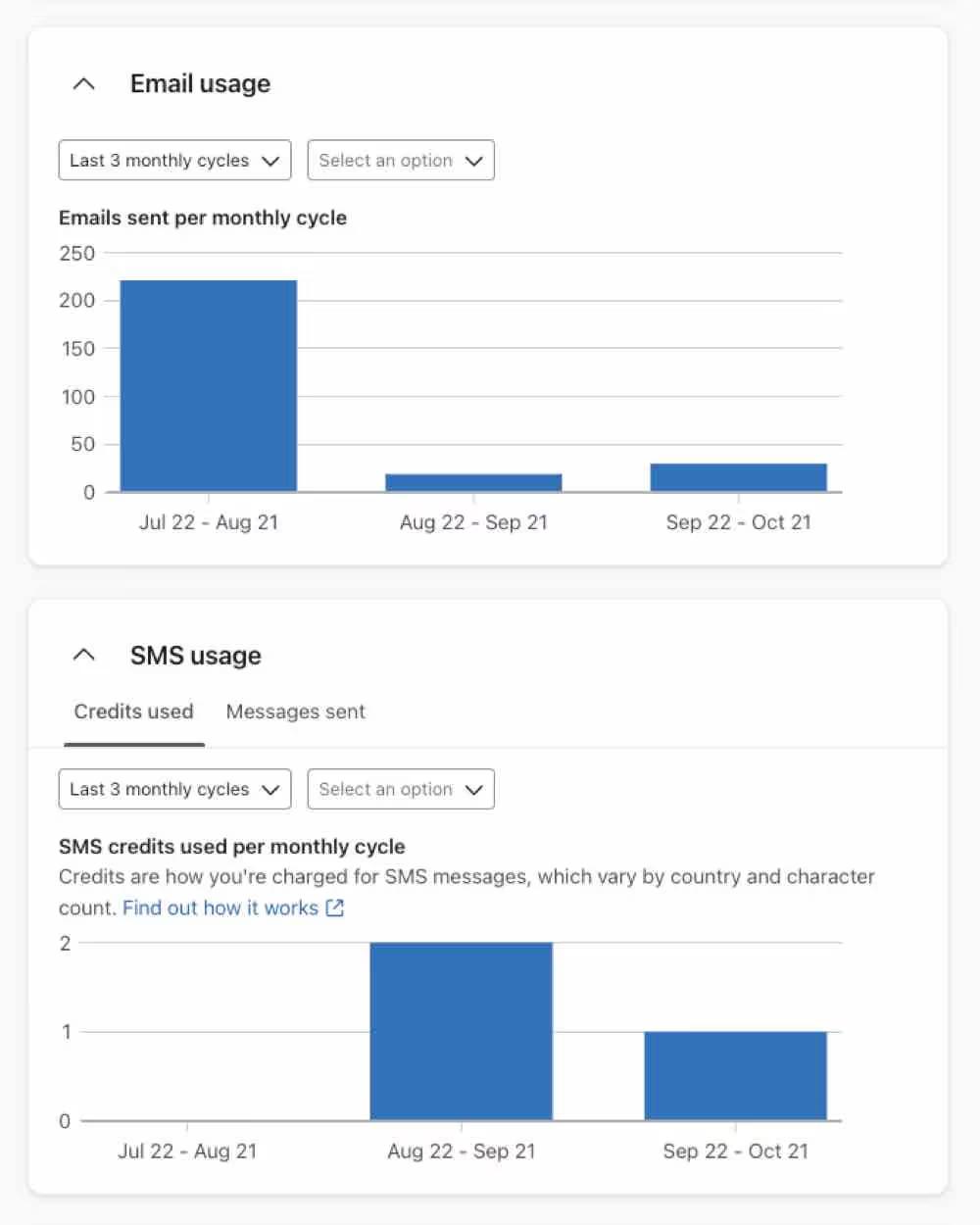Click the Email usage heading
The width and height of the screenshot is (980, 1225).
point(199,83)
